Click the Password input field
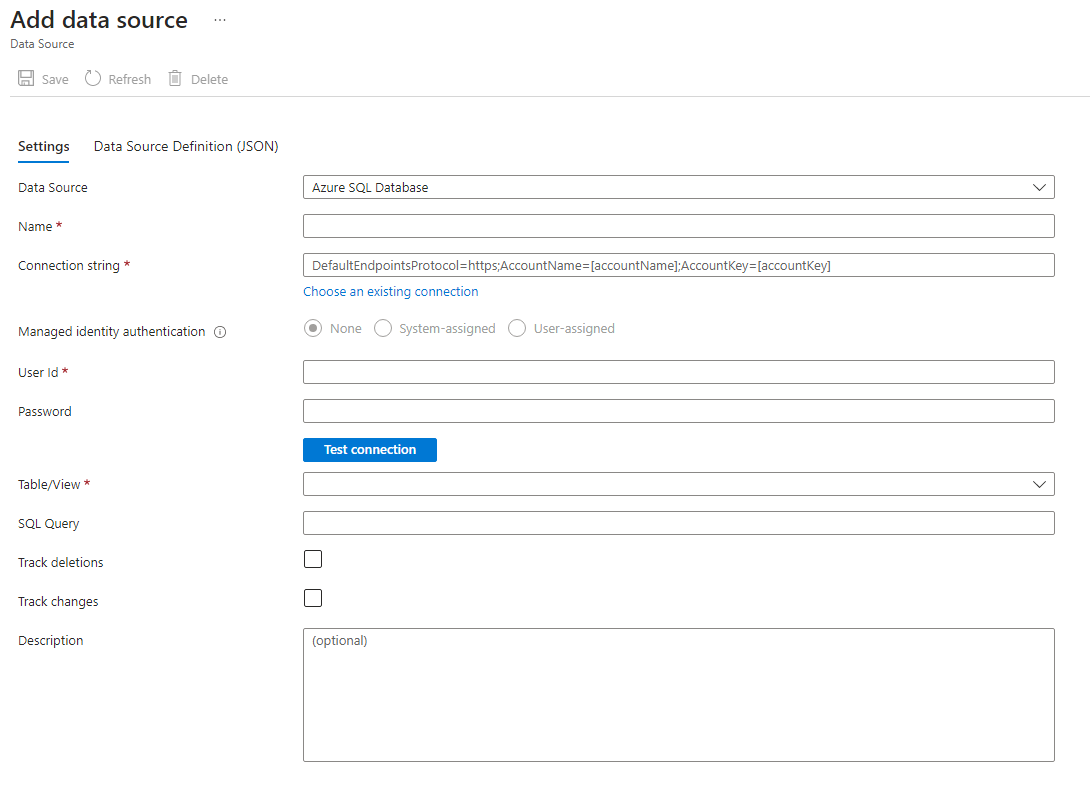1090x799 pixels. click(678, 410)
